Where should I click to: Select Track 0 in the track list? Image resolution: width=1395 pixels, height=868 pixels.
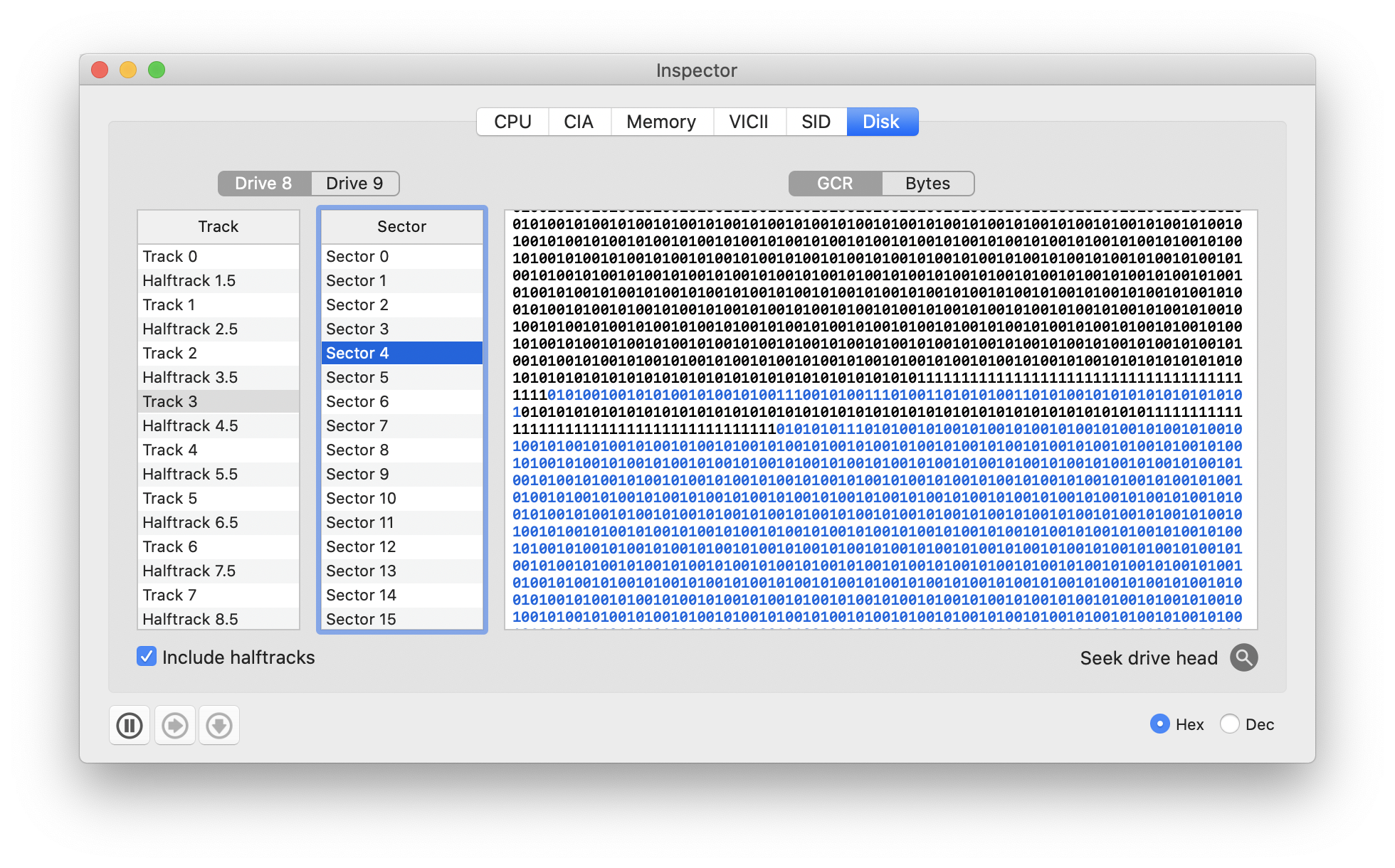tap(219, 256)
